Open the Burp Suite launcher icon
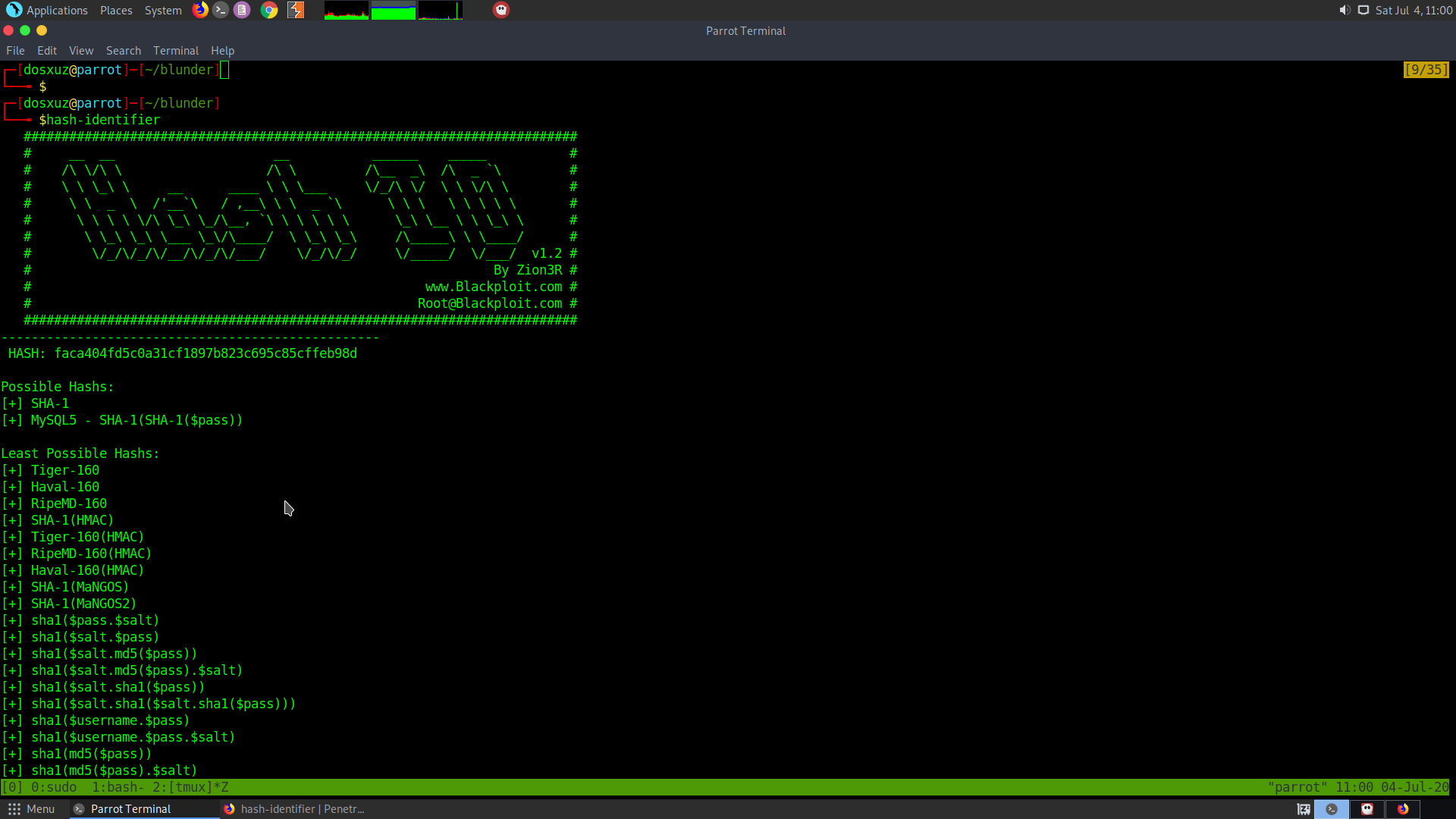This screenshot has height=819, width=1456. (x=296, y=10)
